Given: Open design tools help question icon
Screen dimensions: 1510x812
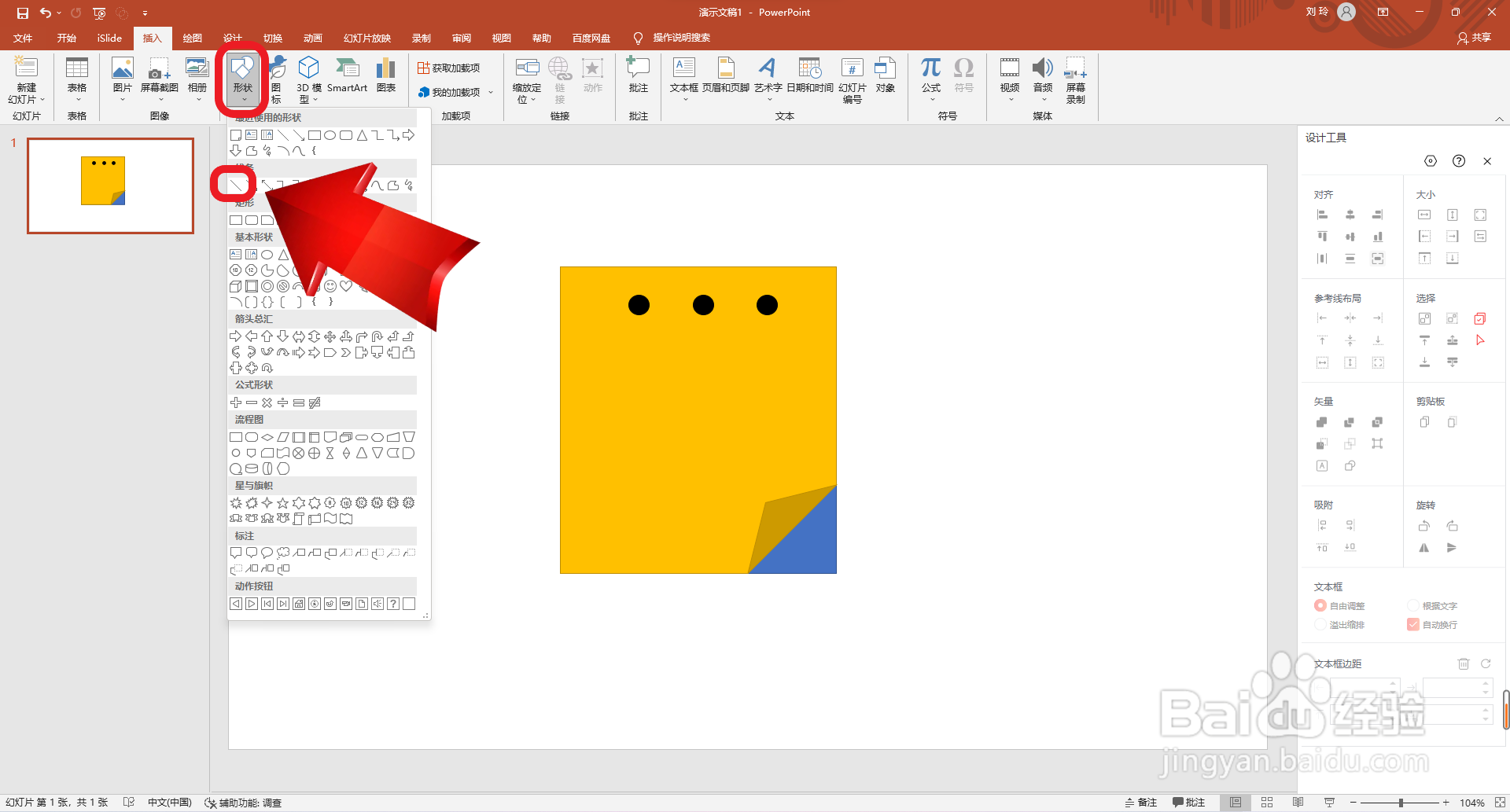Looking at the screenshot, I should (x=1459, y=161).
